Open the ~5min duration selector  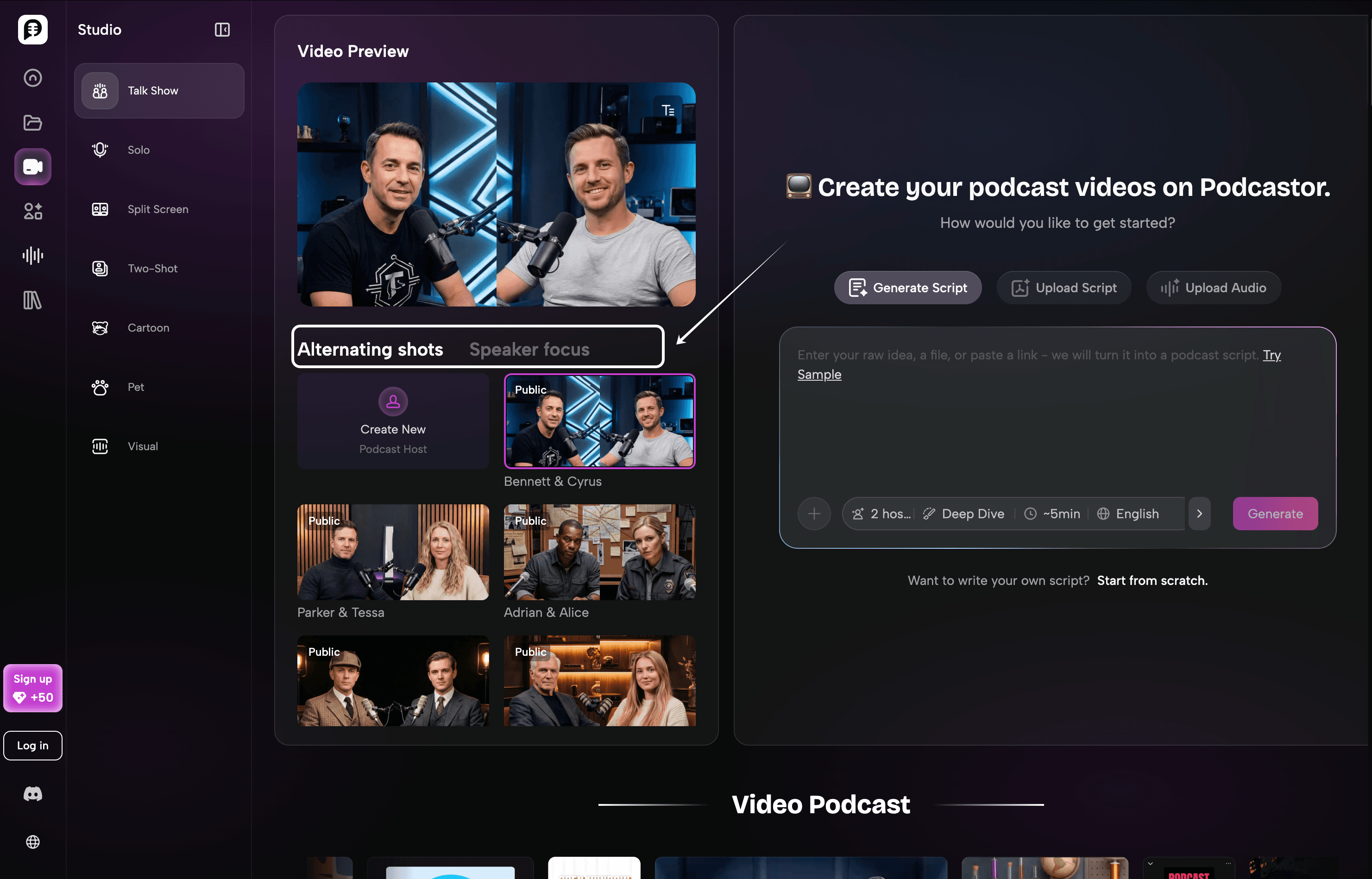point(1052,514)
